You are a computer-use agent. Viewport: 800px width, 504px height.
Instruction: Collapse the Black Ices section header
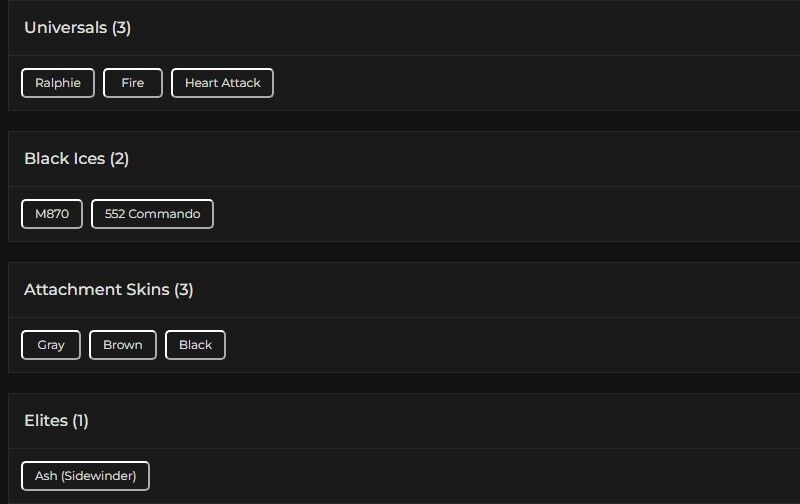64,159
